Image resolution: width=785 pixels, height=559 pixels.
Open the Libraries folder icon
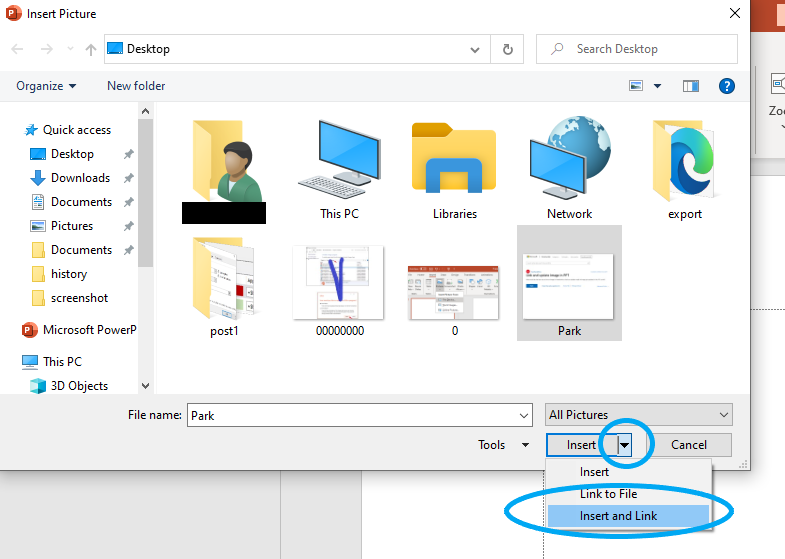click(455, 170)
